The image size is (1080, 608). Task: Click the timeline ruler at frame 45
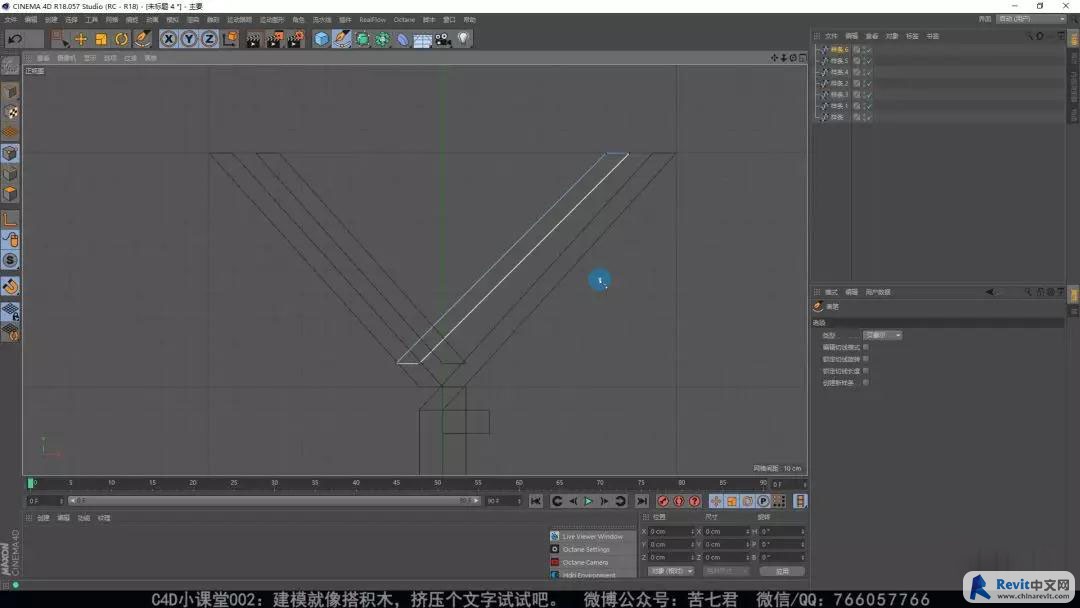[396, 483]
